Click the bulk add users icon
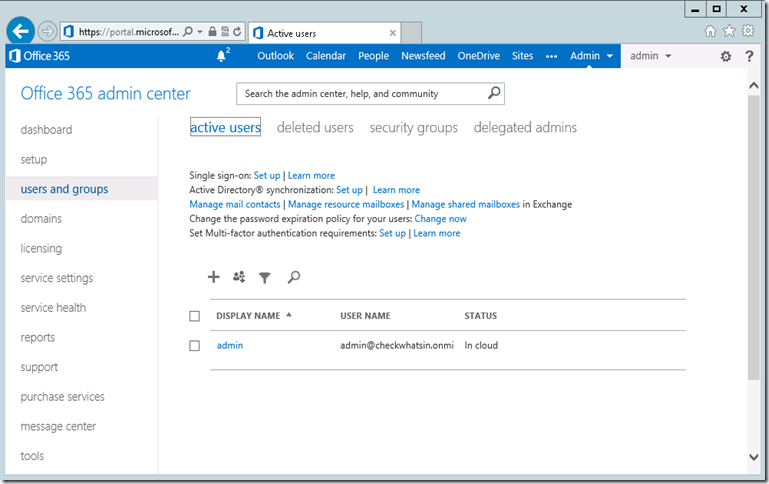This screenshot has width=769, height=484. pos(239,277)
